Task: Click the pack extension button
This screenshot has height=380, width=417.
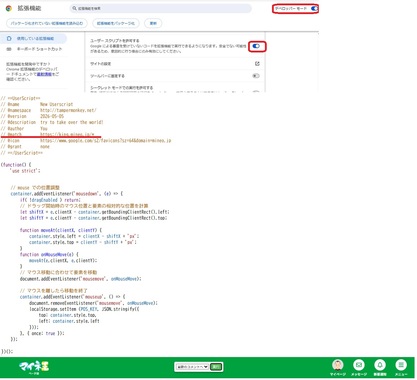Action: 116,23
